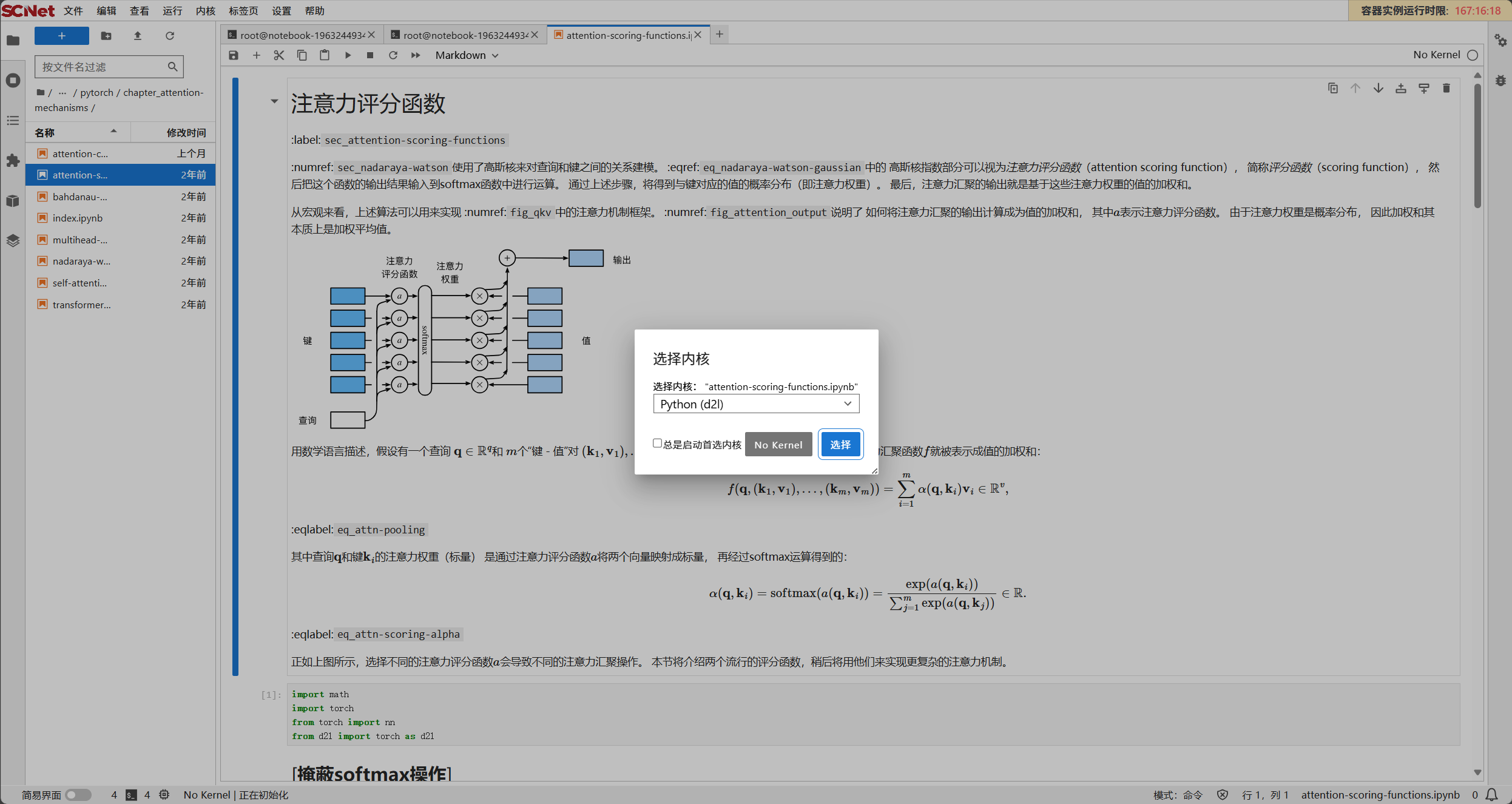The height and width of the screenshot is (804, 1512).
Task: Move cell down with arrow icon
Action: tap(1378, 89)
